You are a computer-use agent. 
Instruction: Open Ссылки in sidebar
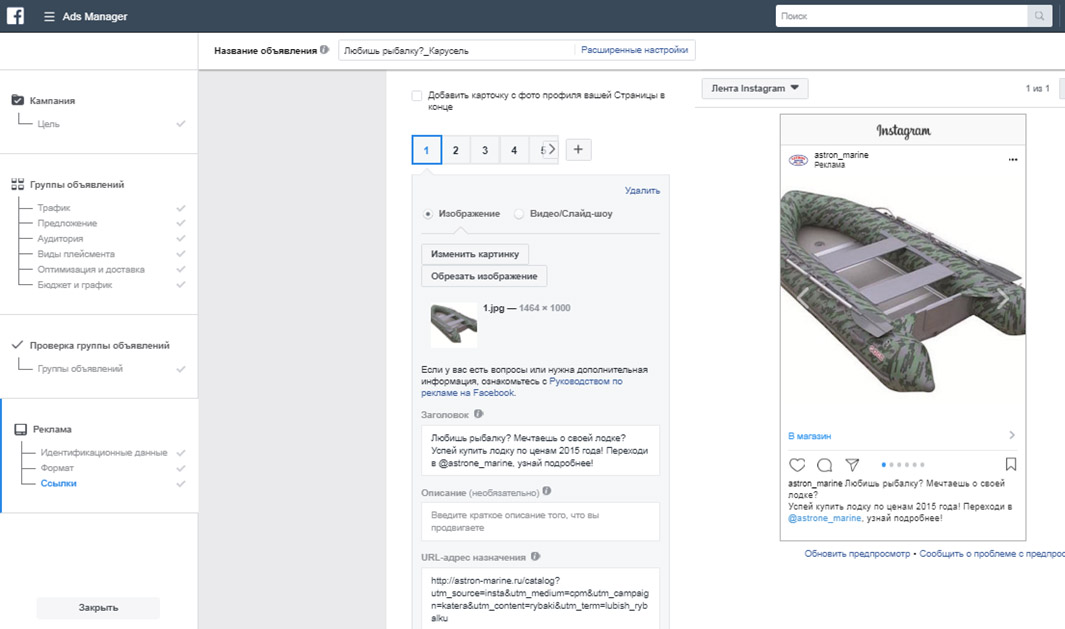pos(58,483)
